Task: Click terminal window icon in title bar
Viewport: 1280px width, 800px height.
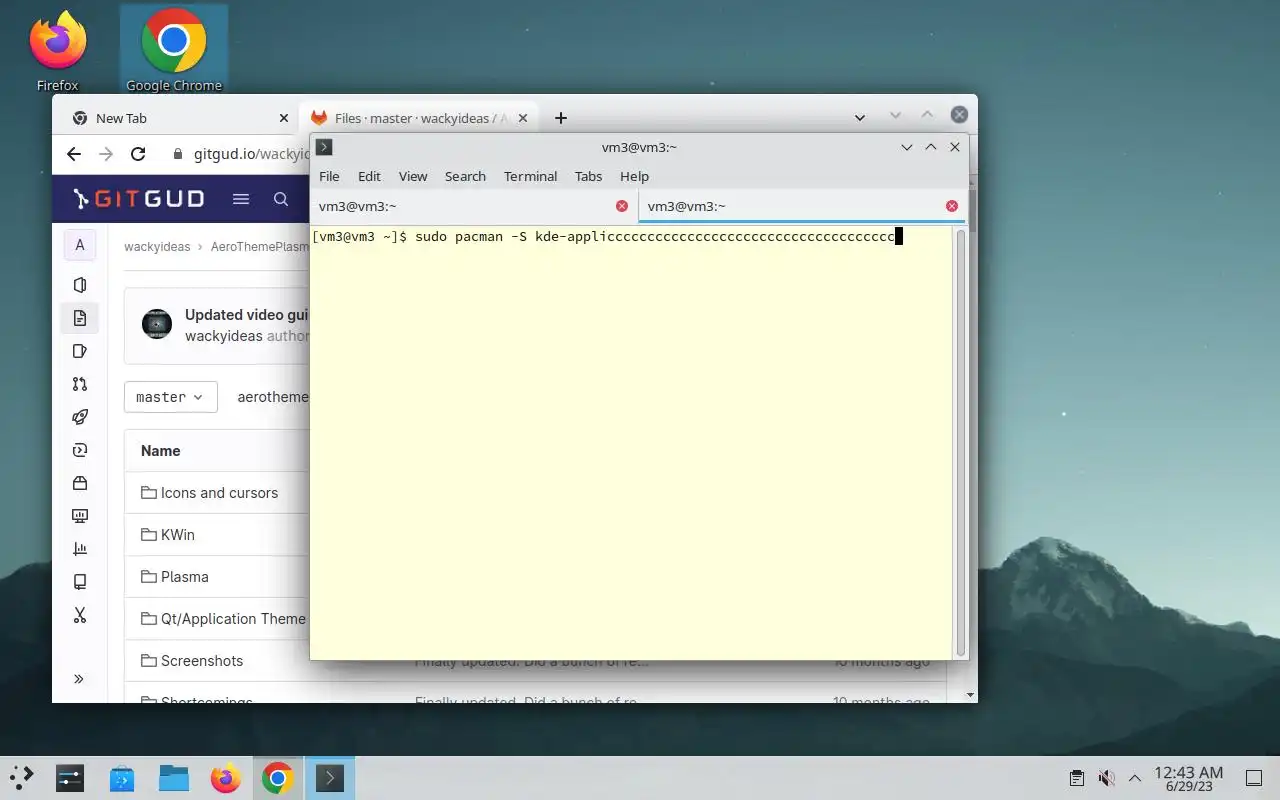Action: tap(324, 147)
